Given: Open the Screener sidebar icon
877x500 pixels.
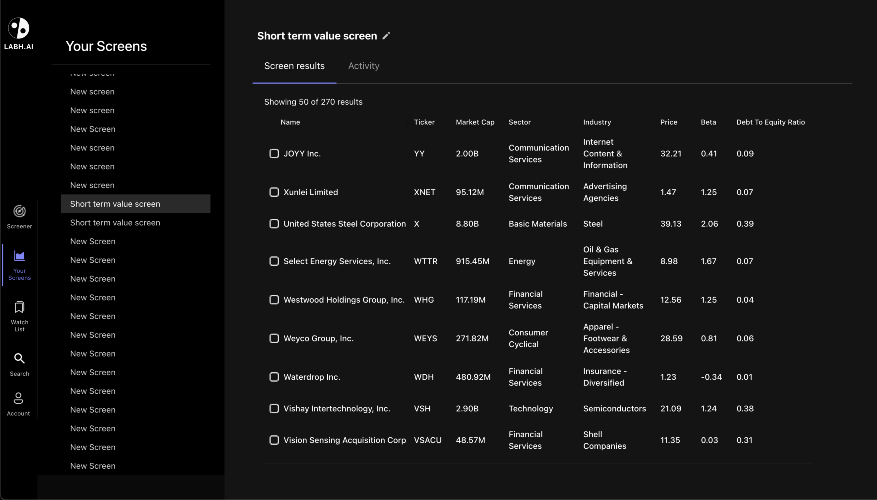Looking at the screenshot, I should (19, 211).
